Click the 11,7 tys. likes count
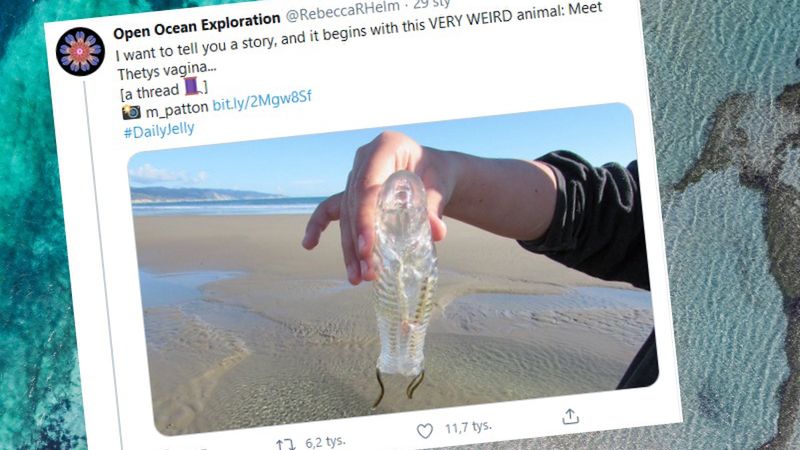The width and height of the screenshot is (800, 450). point(469,427)
